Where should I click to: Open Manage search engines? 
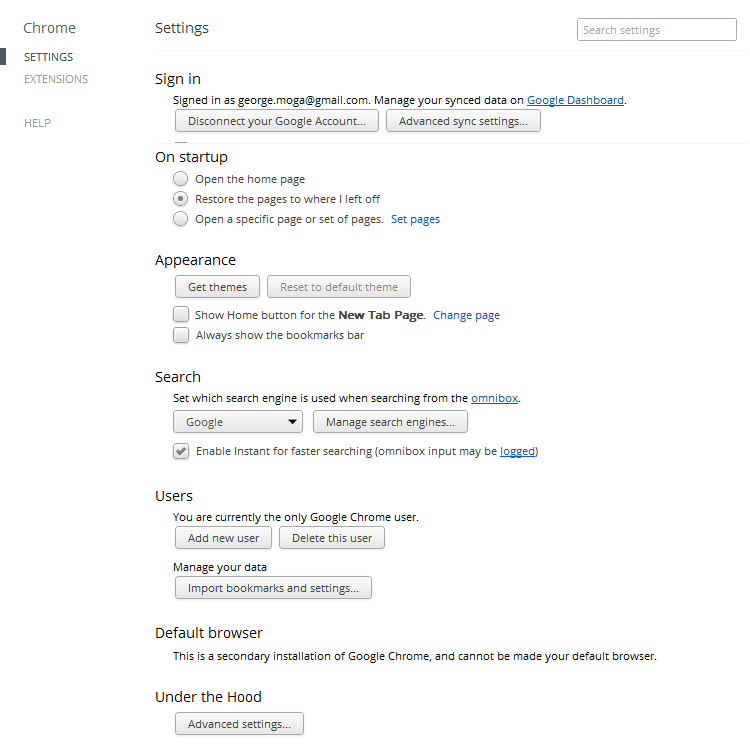(390, 422)
